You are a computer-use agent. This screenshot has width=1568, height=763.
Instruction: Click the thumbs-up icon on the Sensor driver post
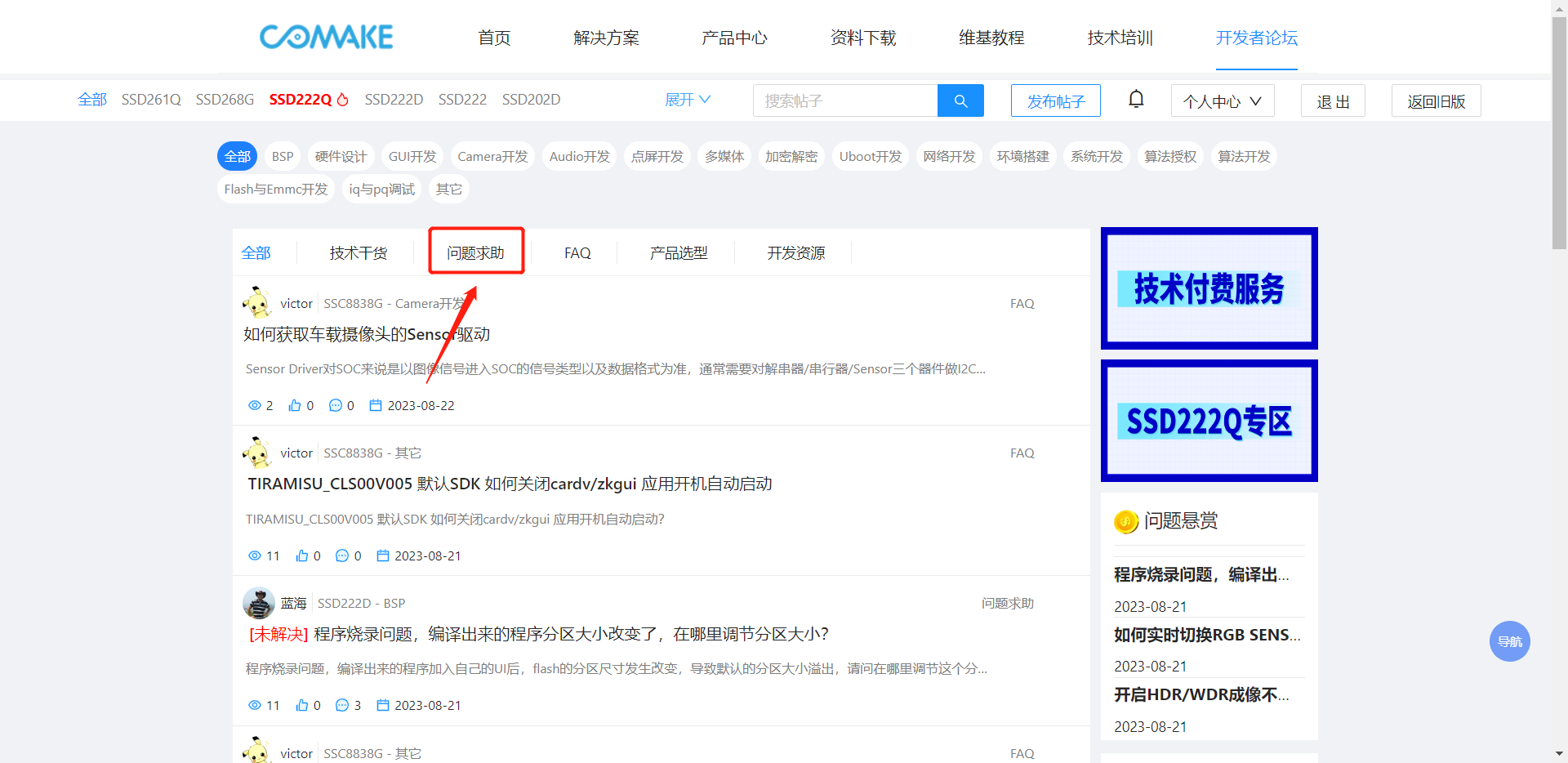295,406
